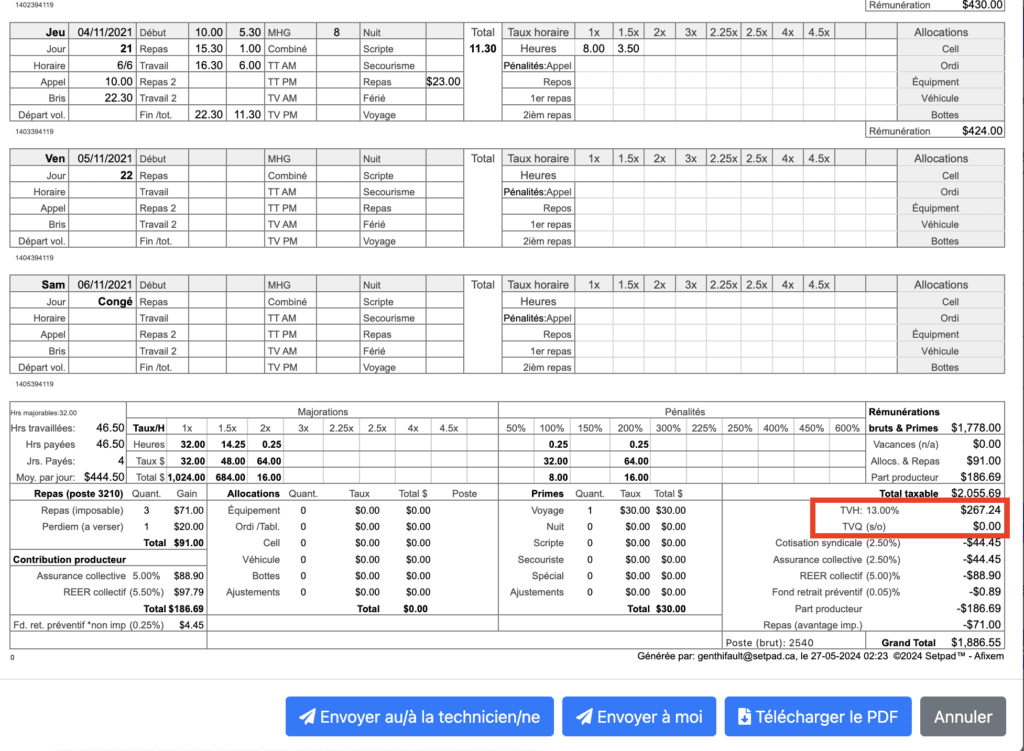Cancel with the Annuler button
1024x751 pixels.
962,717
